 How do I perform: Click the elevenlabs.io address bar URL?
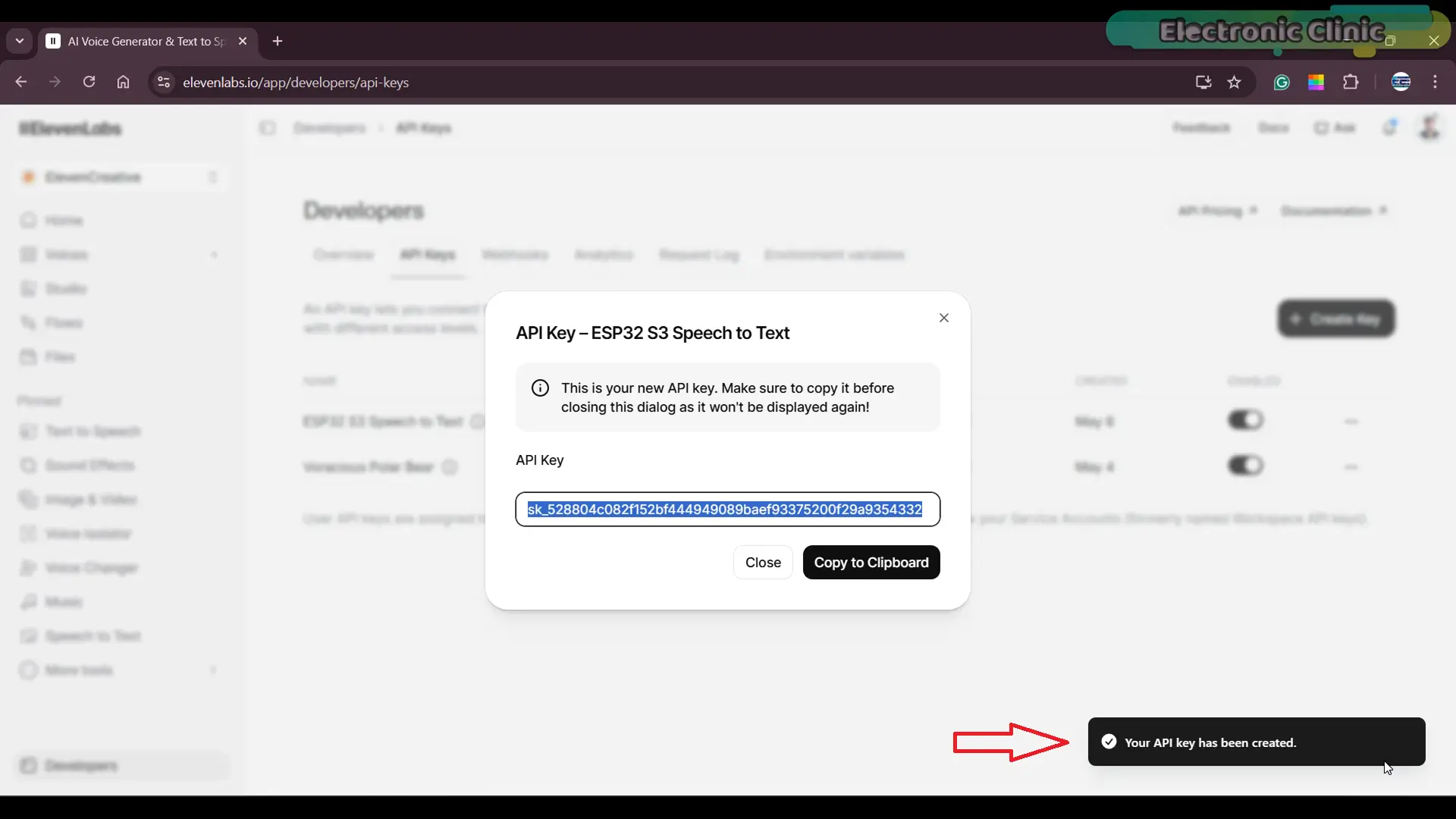pos(296,82)
